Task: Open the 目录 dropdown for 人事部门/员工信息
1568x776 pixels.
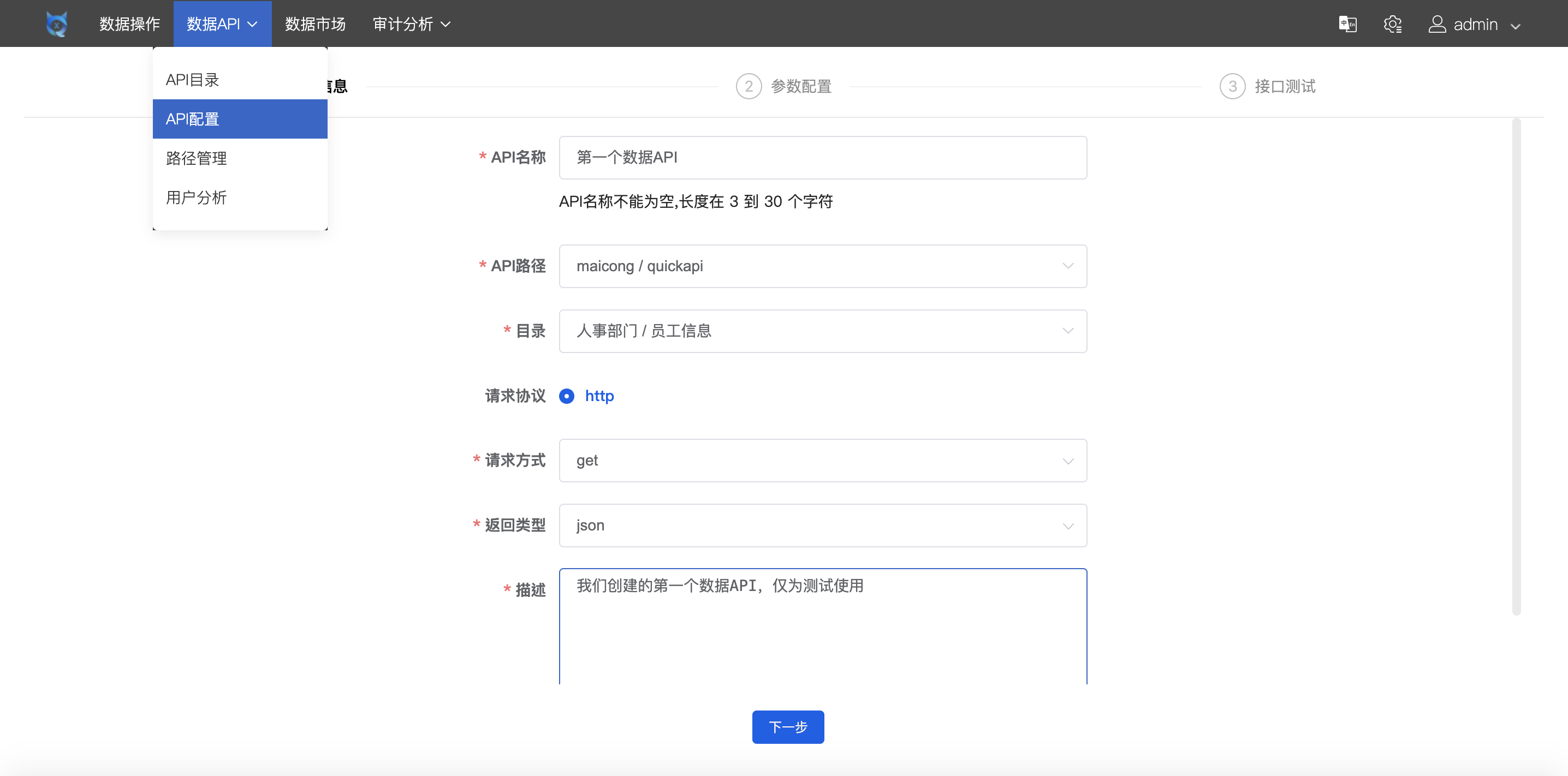Action: point(823,331)
